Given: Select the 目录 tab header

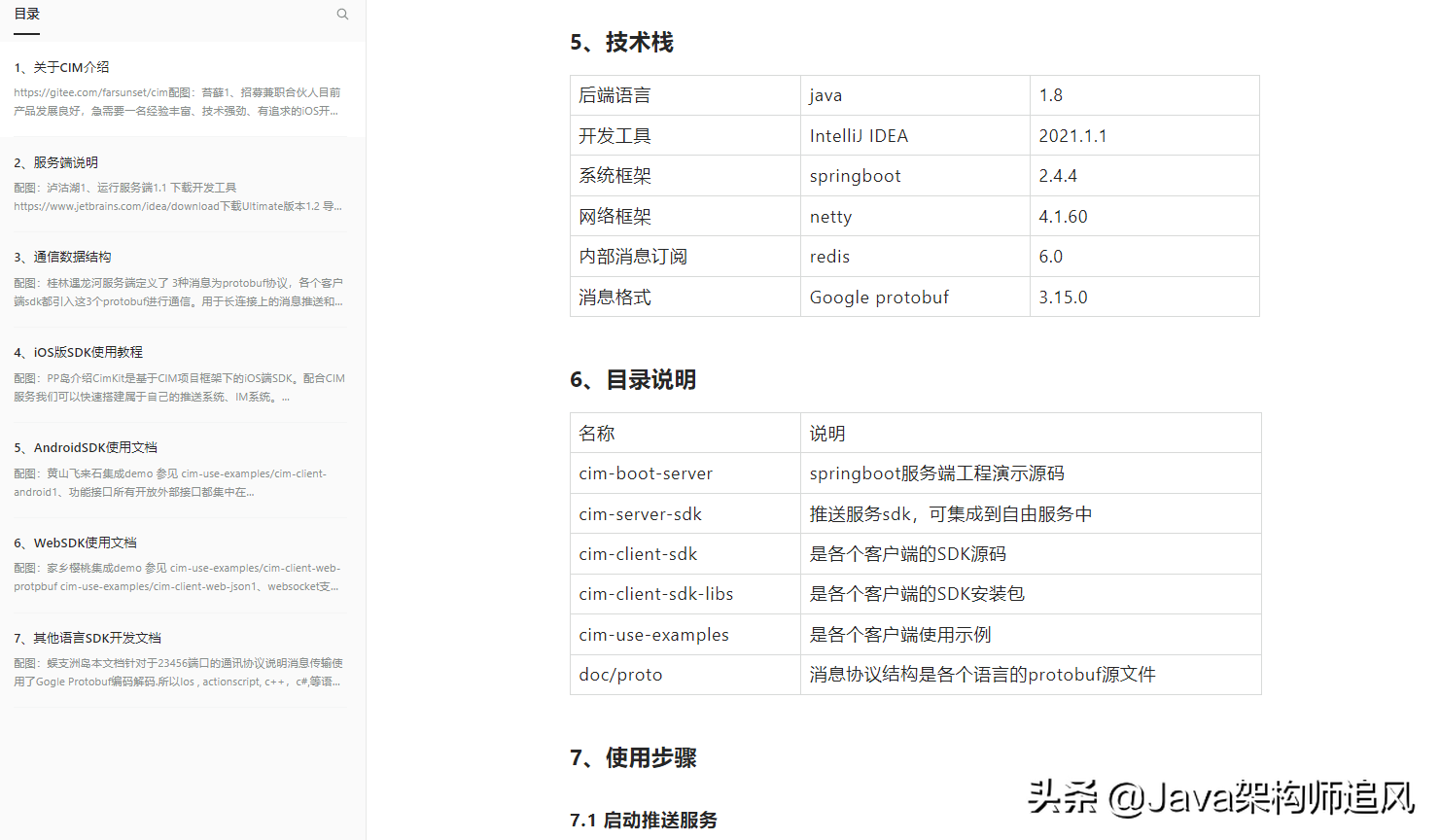Looking at the screenshot, I should (x=27, y=15).
